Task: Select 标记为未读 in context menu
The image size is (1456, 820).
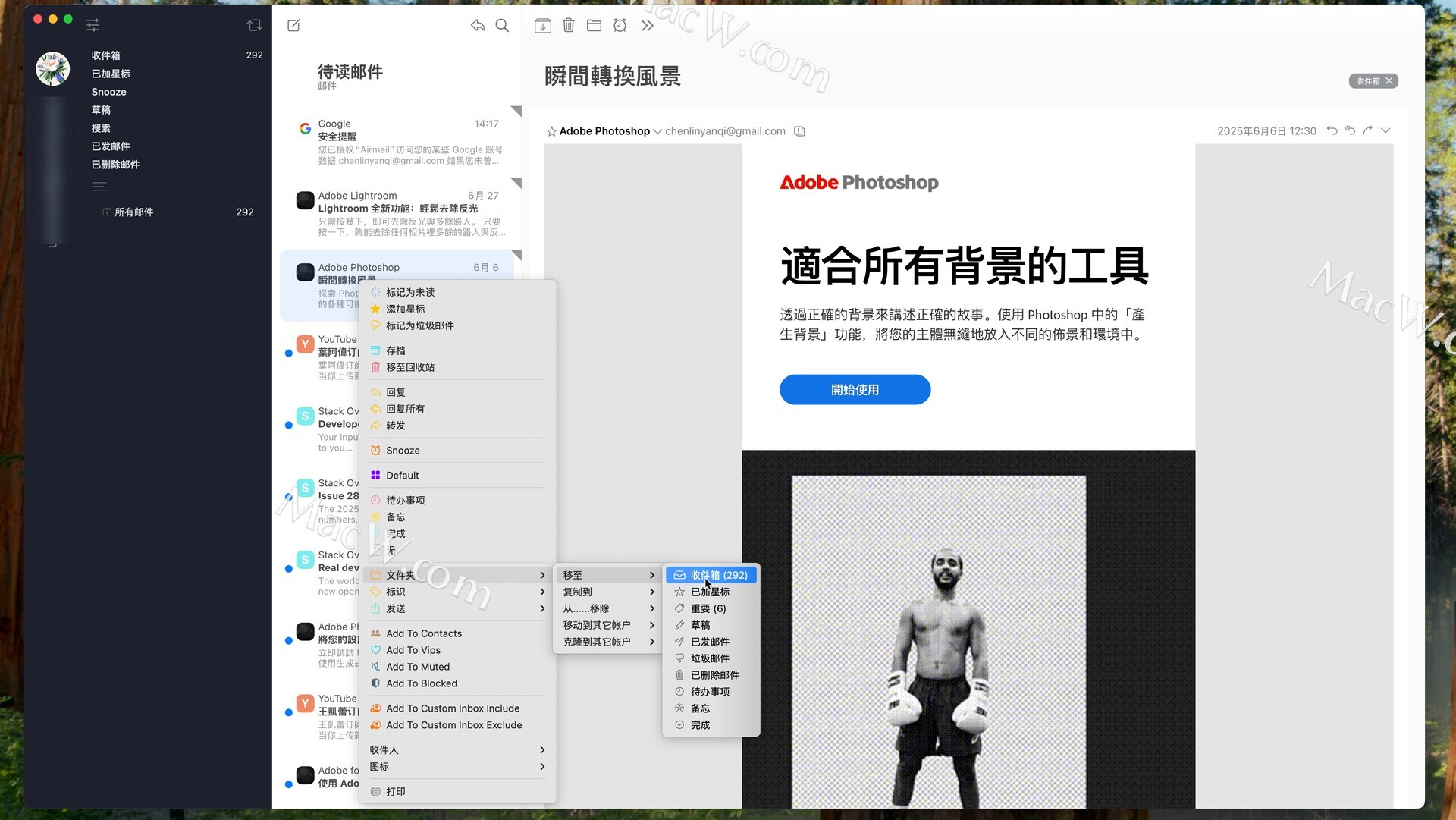Action: tap(457, 292)
